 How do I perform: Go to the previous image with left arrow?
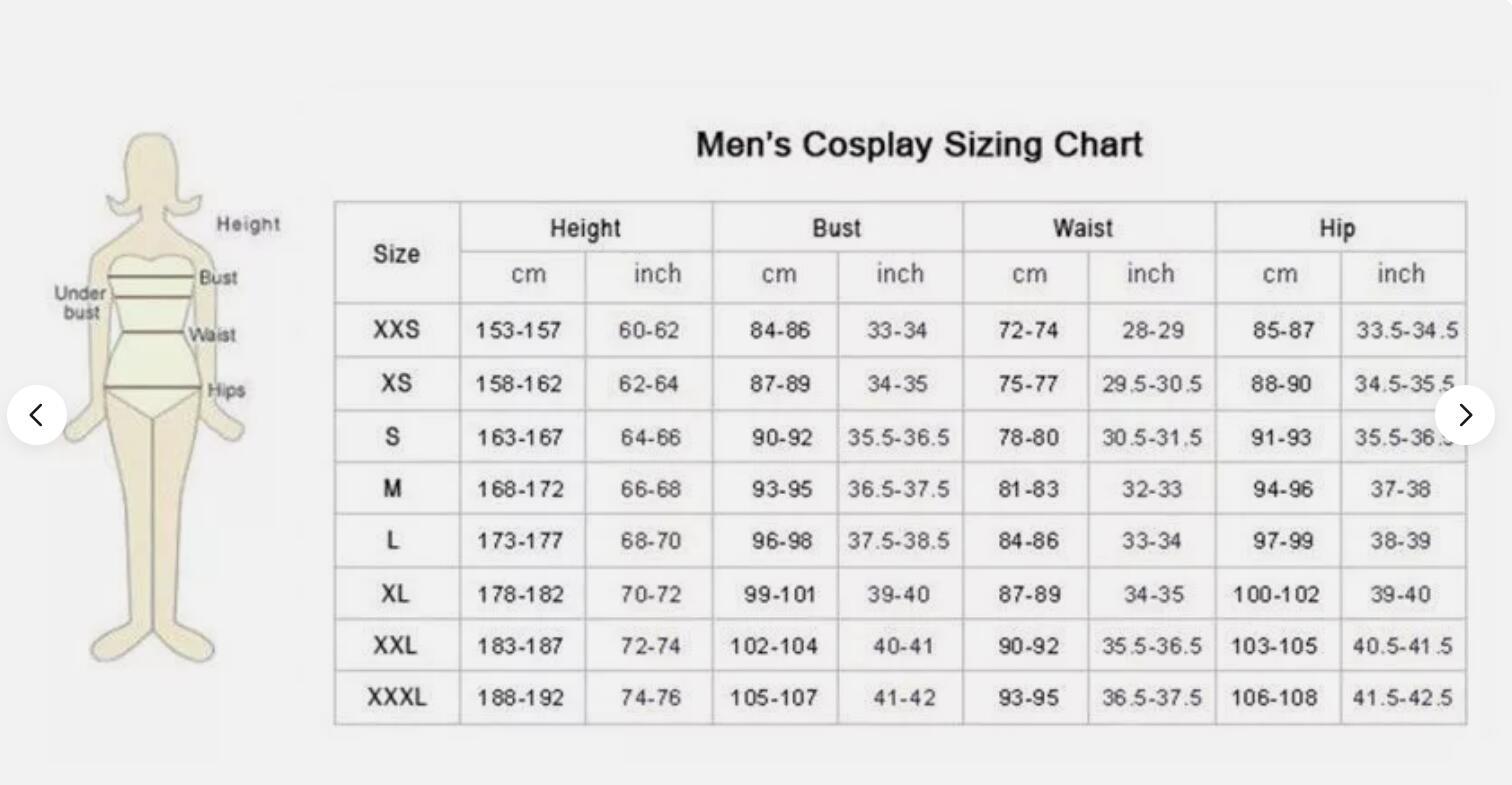37,415
